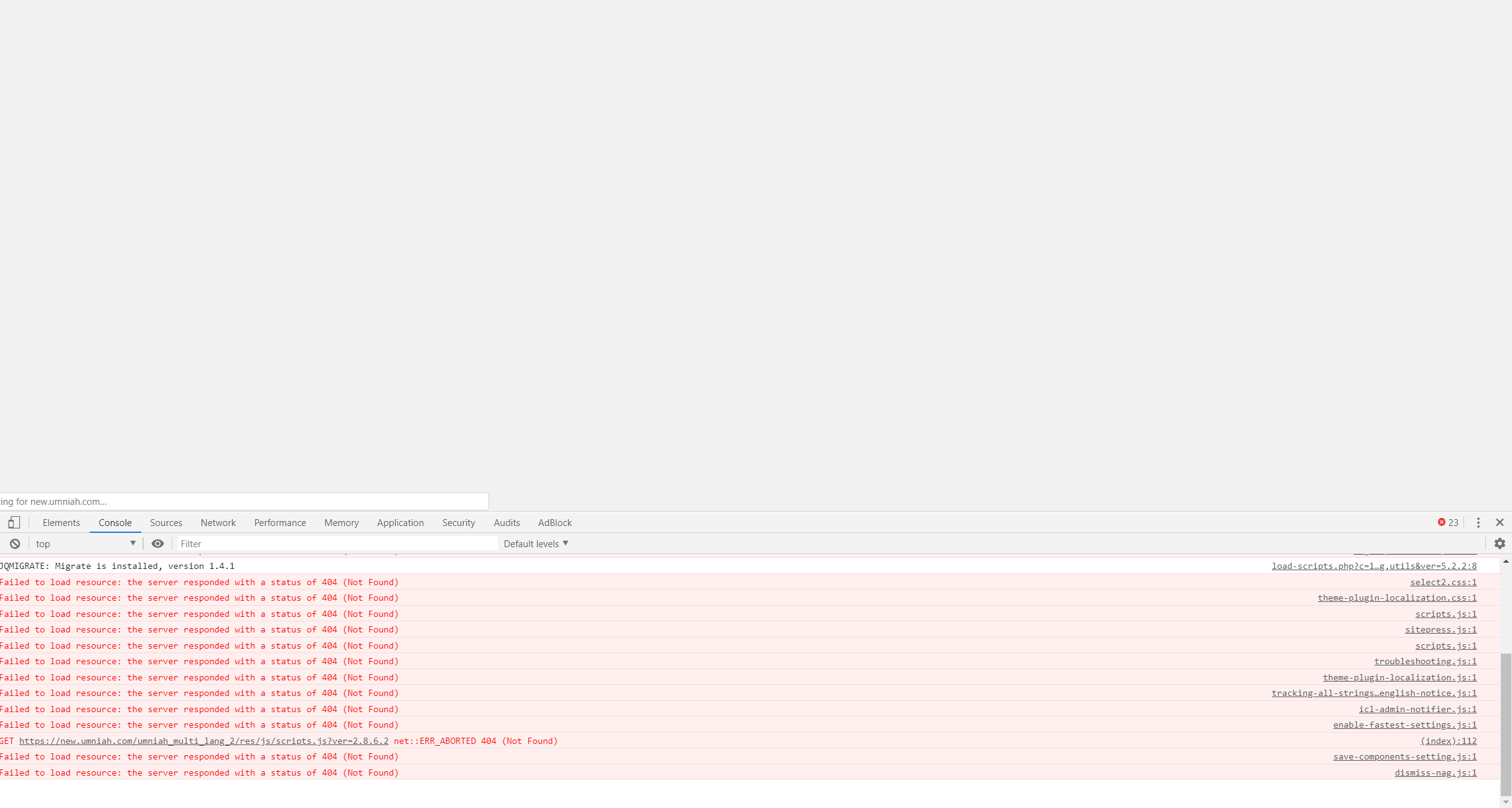Expand the top context selector dropdown

[85, 543]
